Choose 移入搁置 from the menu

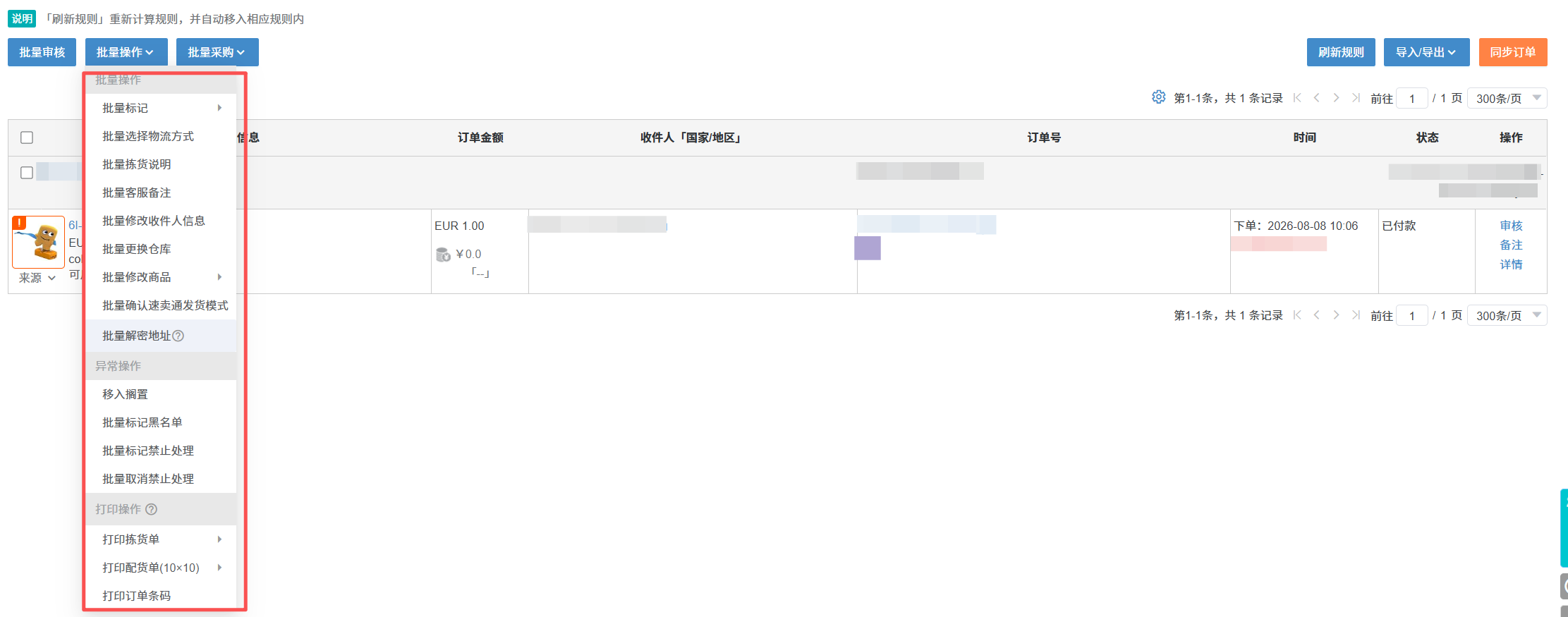tap(161, 394)
